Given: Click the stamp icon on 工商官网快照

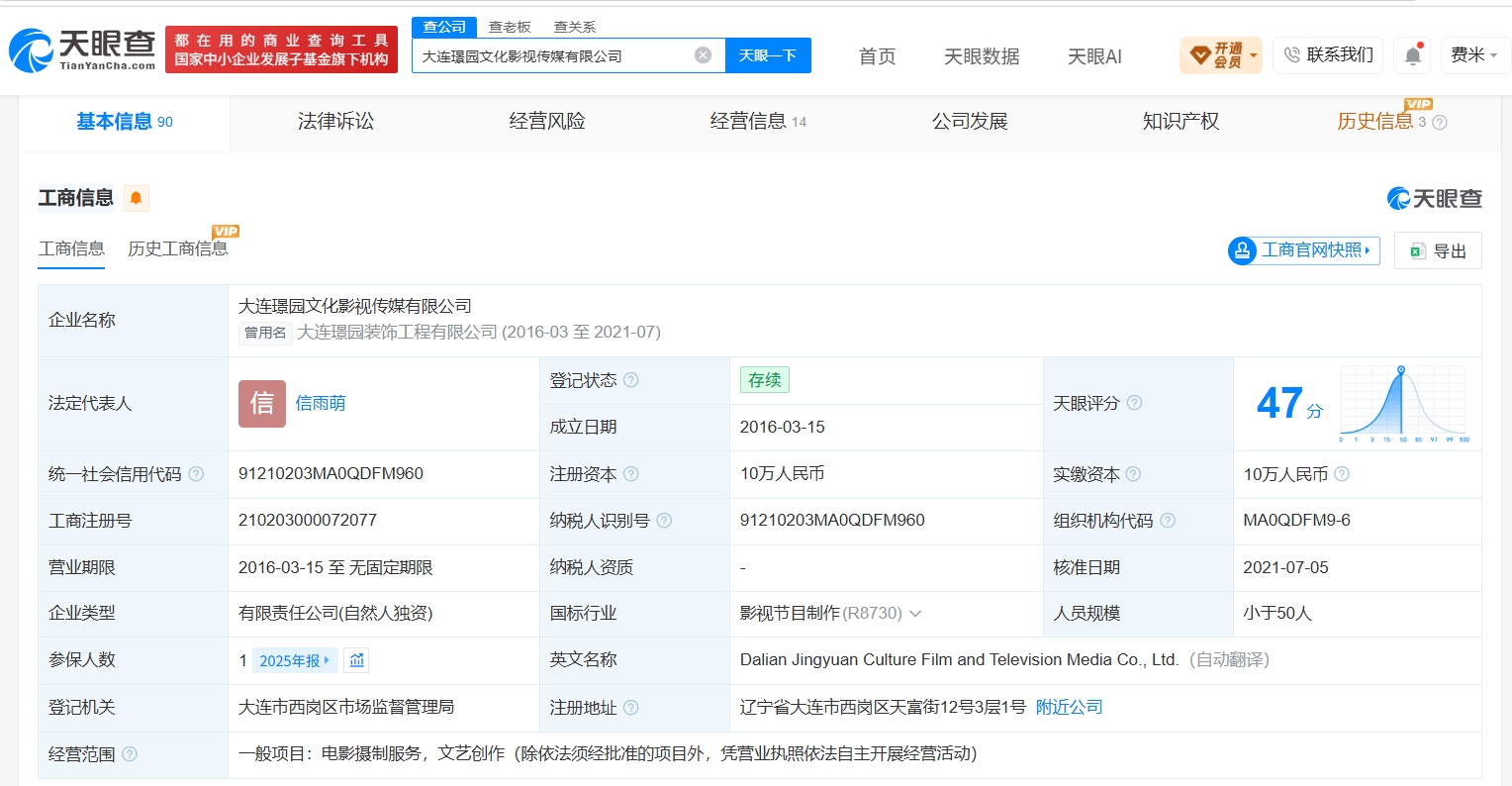Looking at the screenshot, I should click(1243, 250).
